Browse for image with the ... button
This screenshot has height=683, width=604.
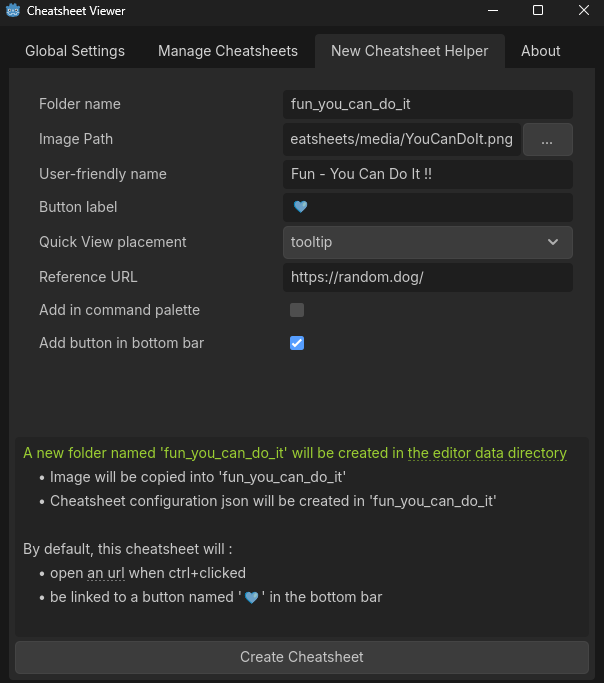pyautogui.click(x=547, y=140)
